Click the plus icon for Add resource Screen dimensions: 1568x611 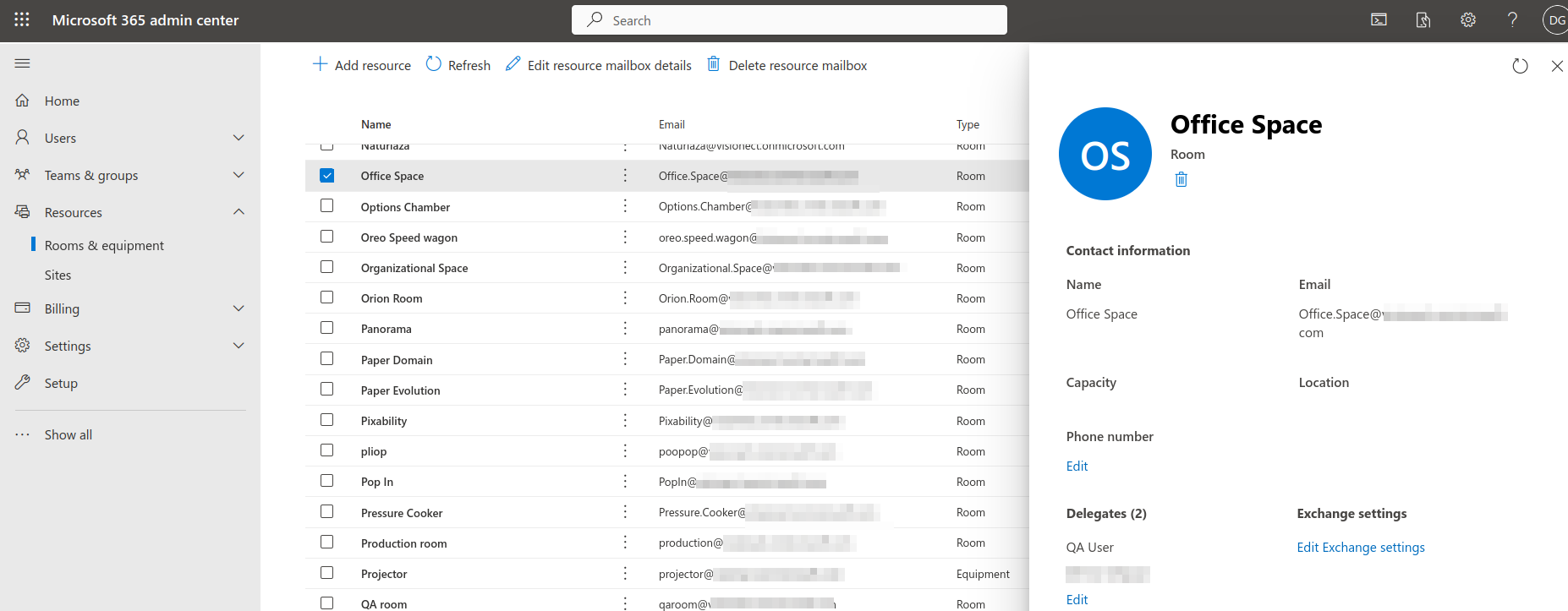tap(320, 64)
